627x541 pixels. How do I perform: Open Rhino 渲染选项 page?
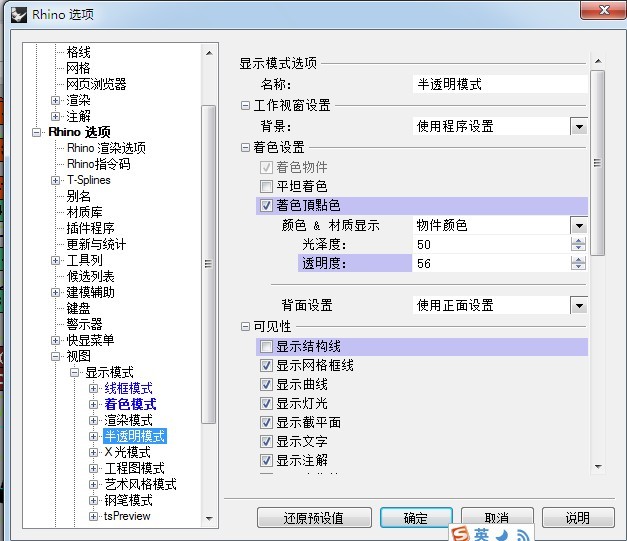tap(106, 148)
